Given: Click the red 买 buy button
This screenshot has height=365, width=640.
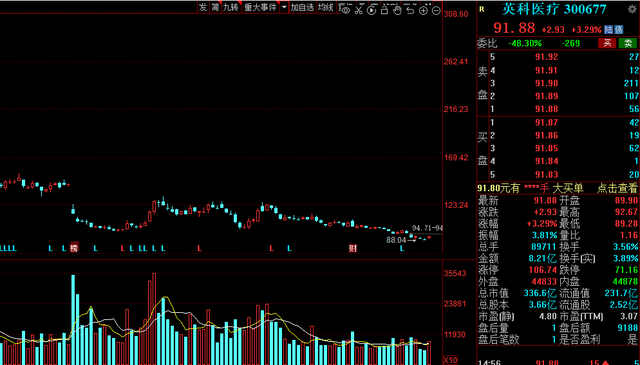Looking at the screenshot, I should pos(607,43).
